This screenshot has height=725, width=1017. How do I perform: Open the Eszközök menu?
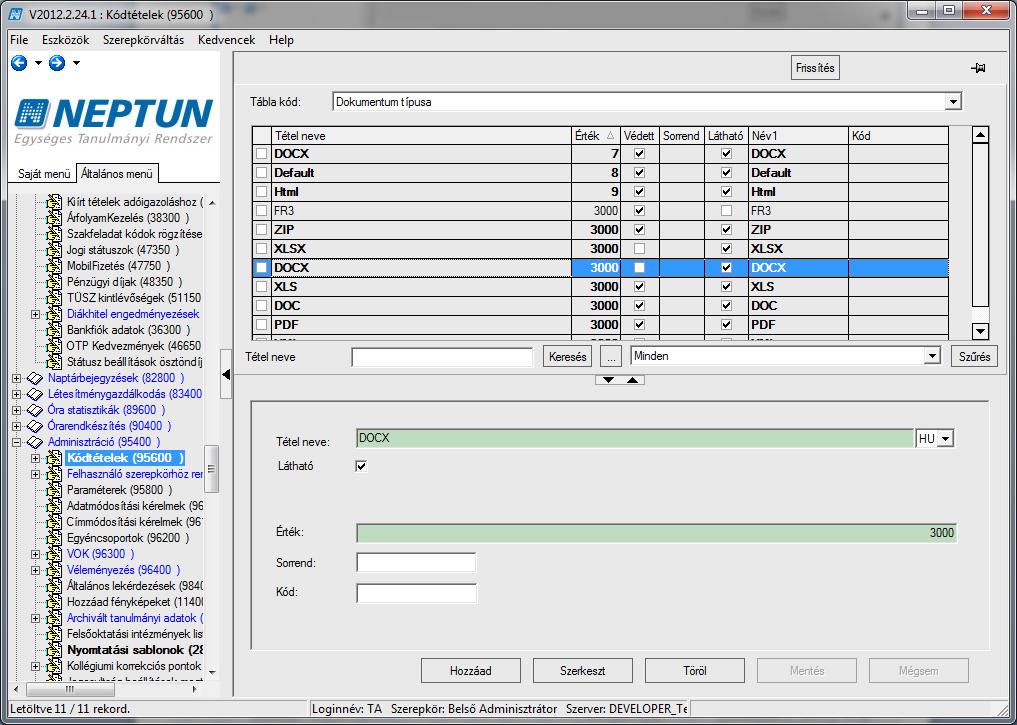tap(66, 40)
